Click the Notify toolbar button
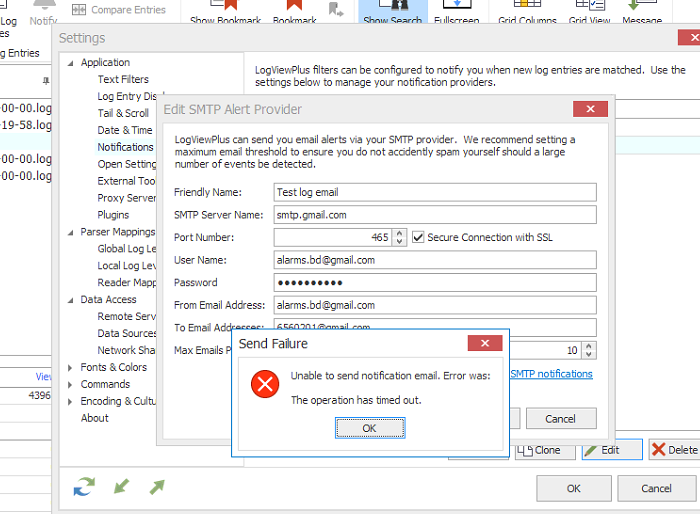 [44, 13]
